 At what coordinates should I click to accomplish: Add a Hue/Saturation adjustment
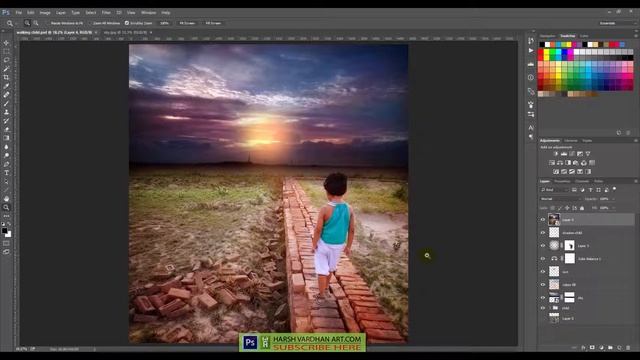point(552,163)
